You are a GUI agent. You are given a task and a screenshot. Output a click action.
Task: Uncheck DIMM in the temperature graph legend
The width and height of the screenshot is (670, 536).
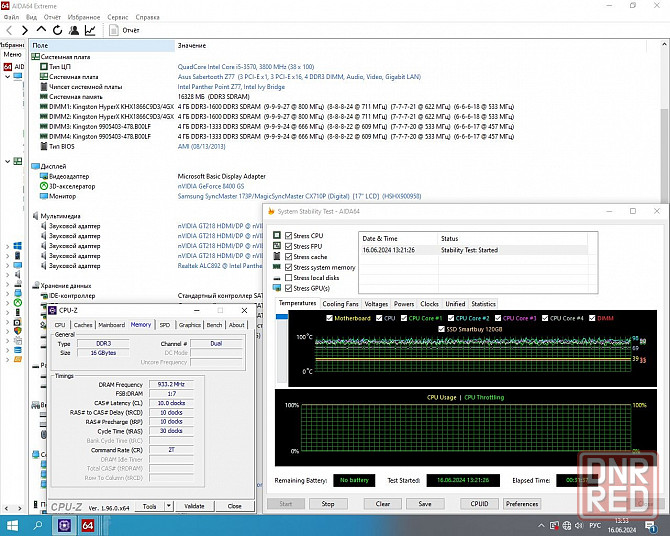592,318
